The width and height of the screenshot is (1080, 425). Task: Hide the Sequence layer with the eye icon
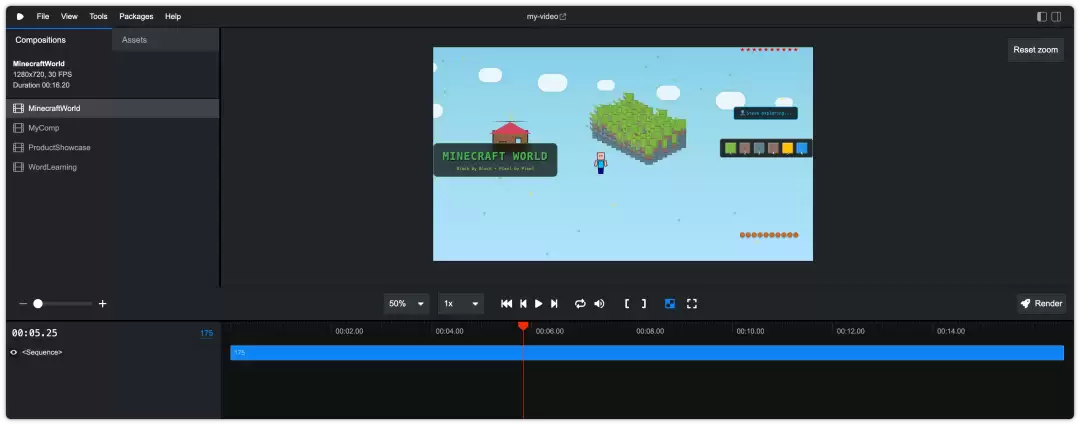point(14,353)
